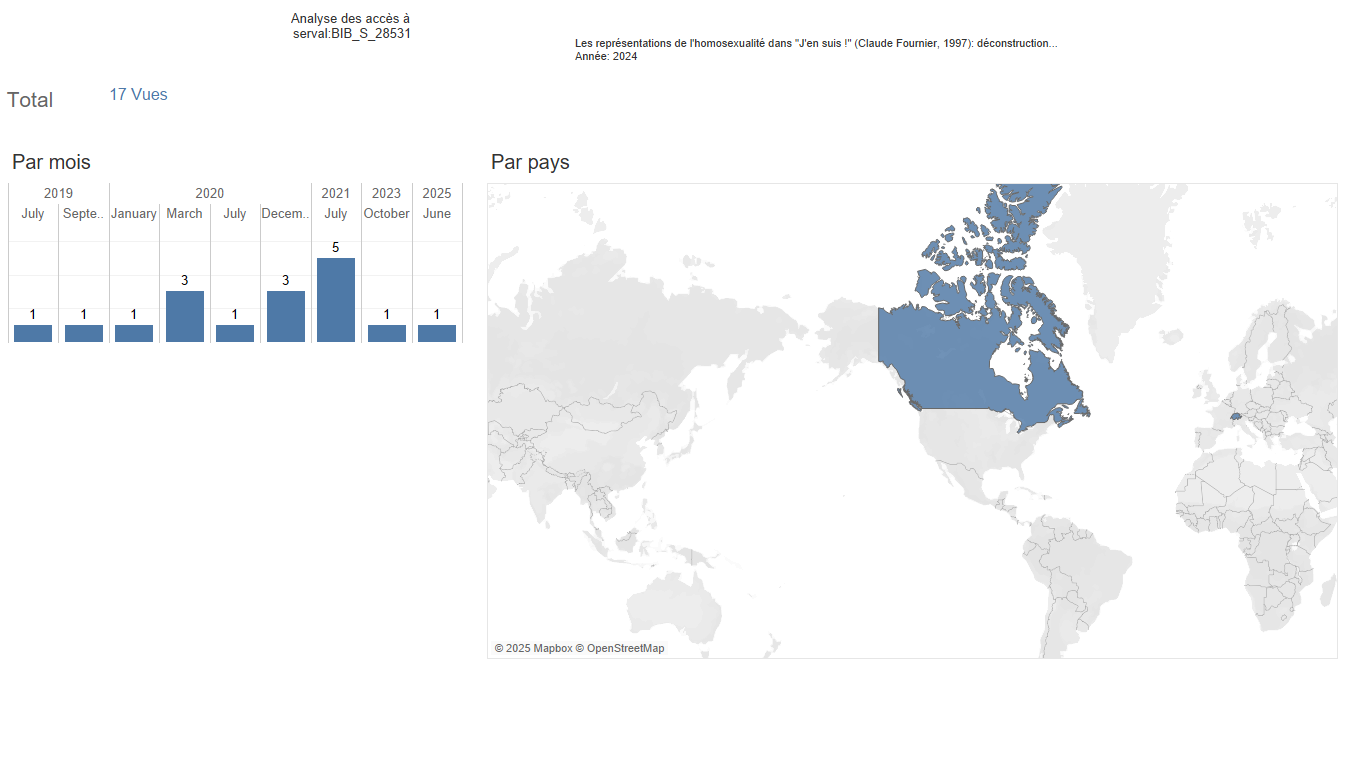Click the 'June' month label
The height and width of the screenshot is (768, 1366).
437,213
